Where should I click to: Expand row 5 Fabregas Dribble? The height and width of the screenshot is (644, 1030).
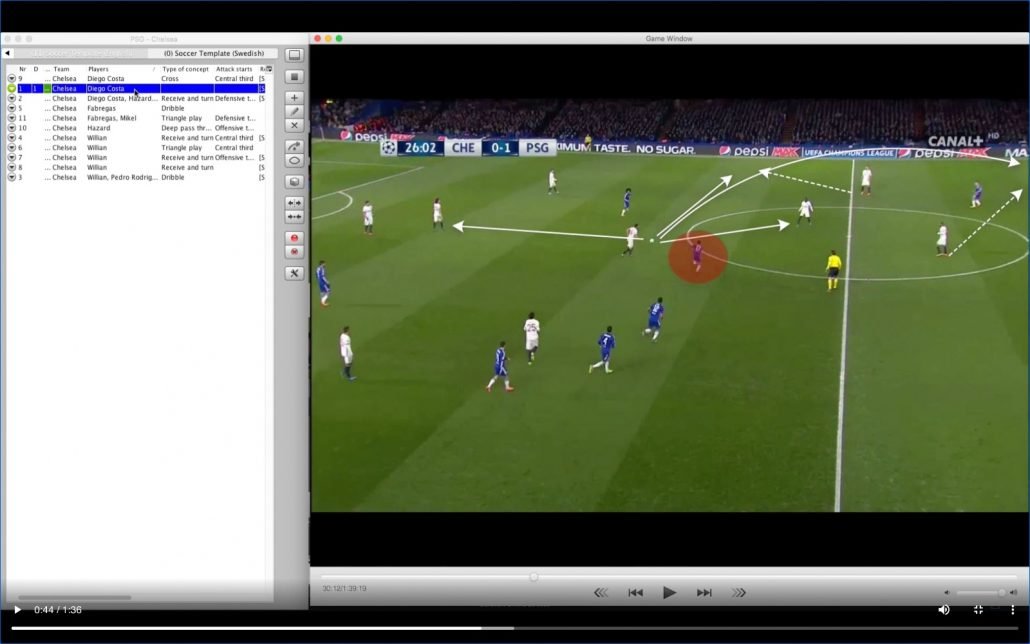tap(11, 108)
